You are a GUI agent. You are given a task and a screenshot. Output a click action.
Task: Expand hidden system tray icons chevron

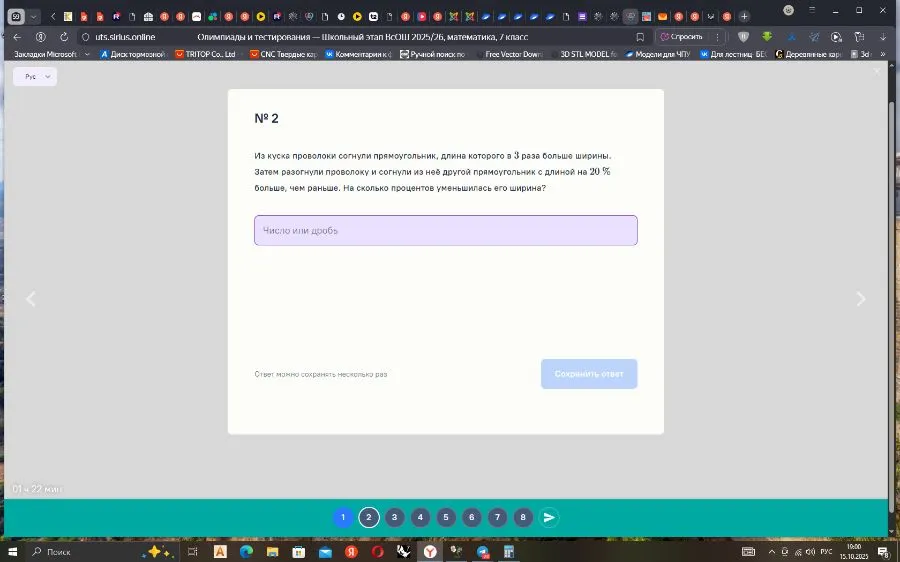coord(771,552)
